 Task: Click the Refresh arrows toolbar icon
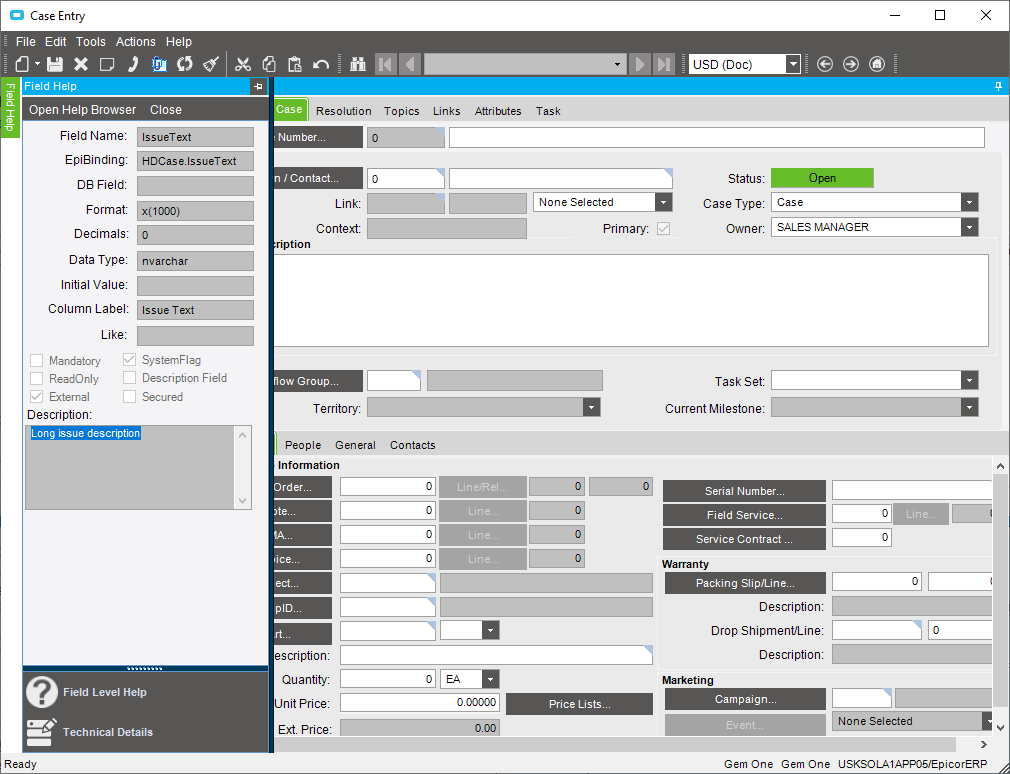coord(184,64)
